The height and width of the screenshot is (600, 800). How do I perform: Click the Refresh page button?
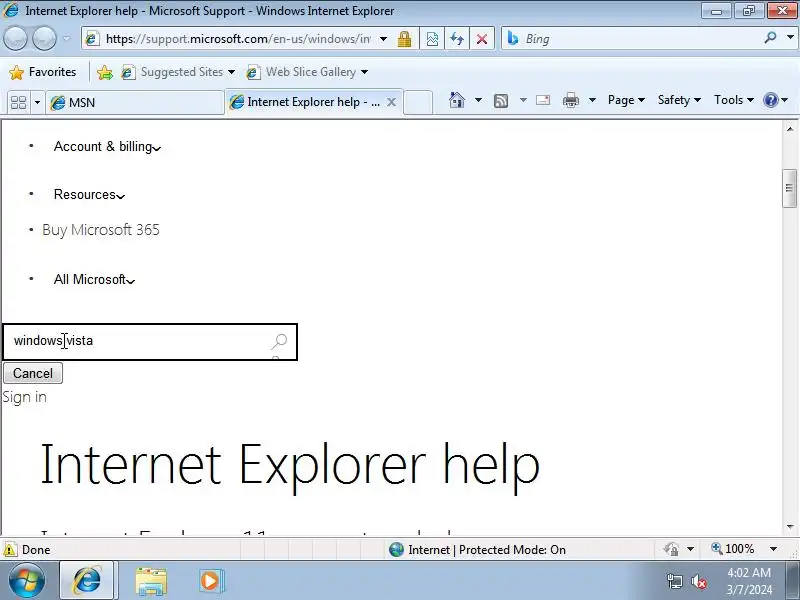click(x=457, y=39)
